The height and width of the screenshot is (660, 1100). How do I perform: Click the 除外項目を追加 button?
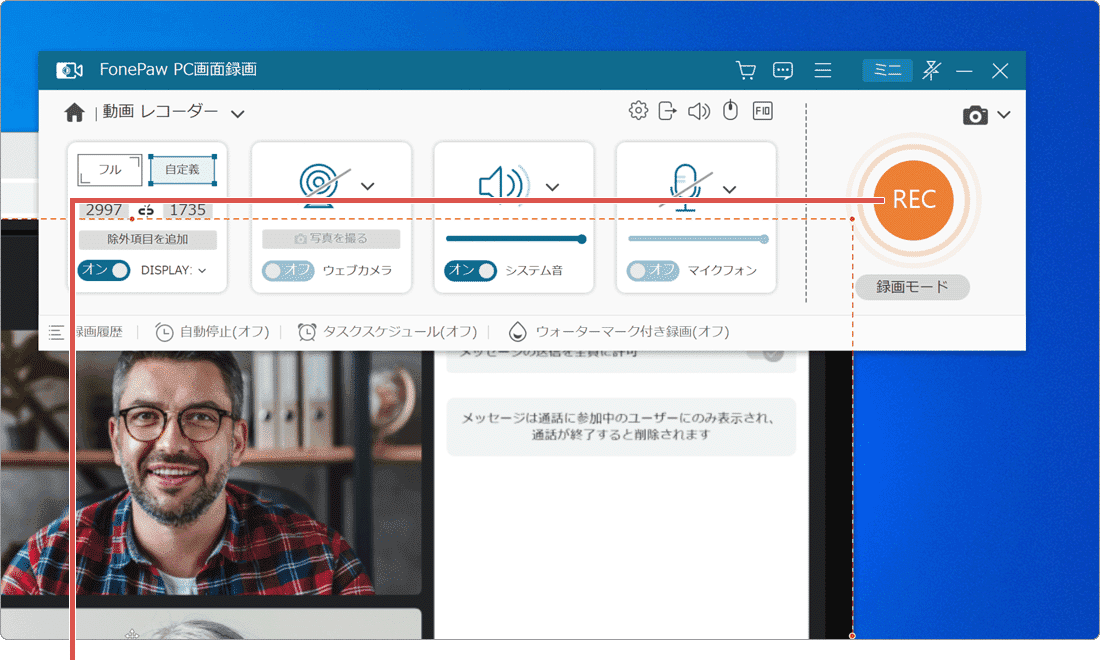pyautogui.click(x=148, y=240)
